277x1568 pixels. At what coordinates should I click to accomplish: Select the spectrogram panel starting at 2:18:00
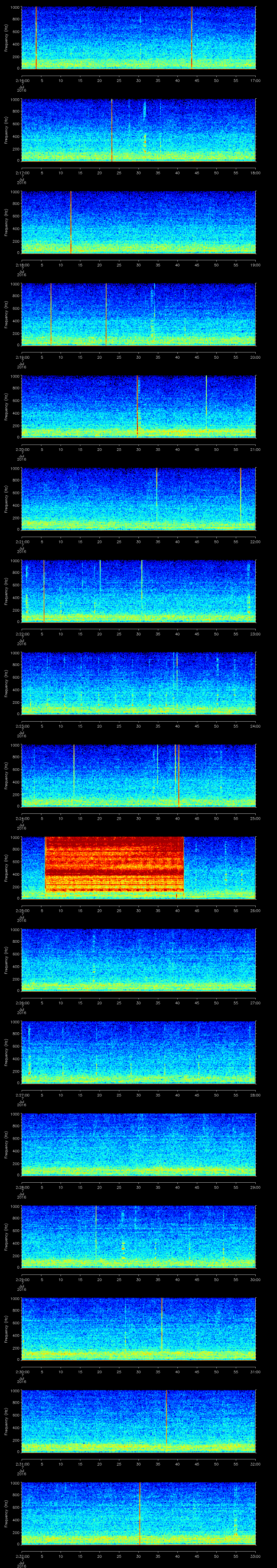click(x=138, y=222)
